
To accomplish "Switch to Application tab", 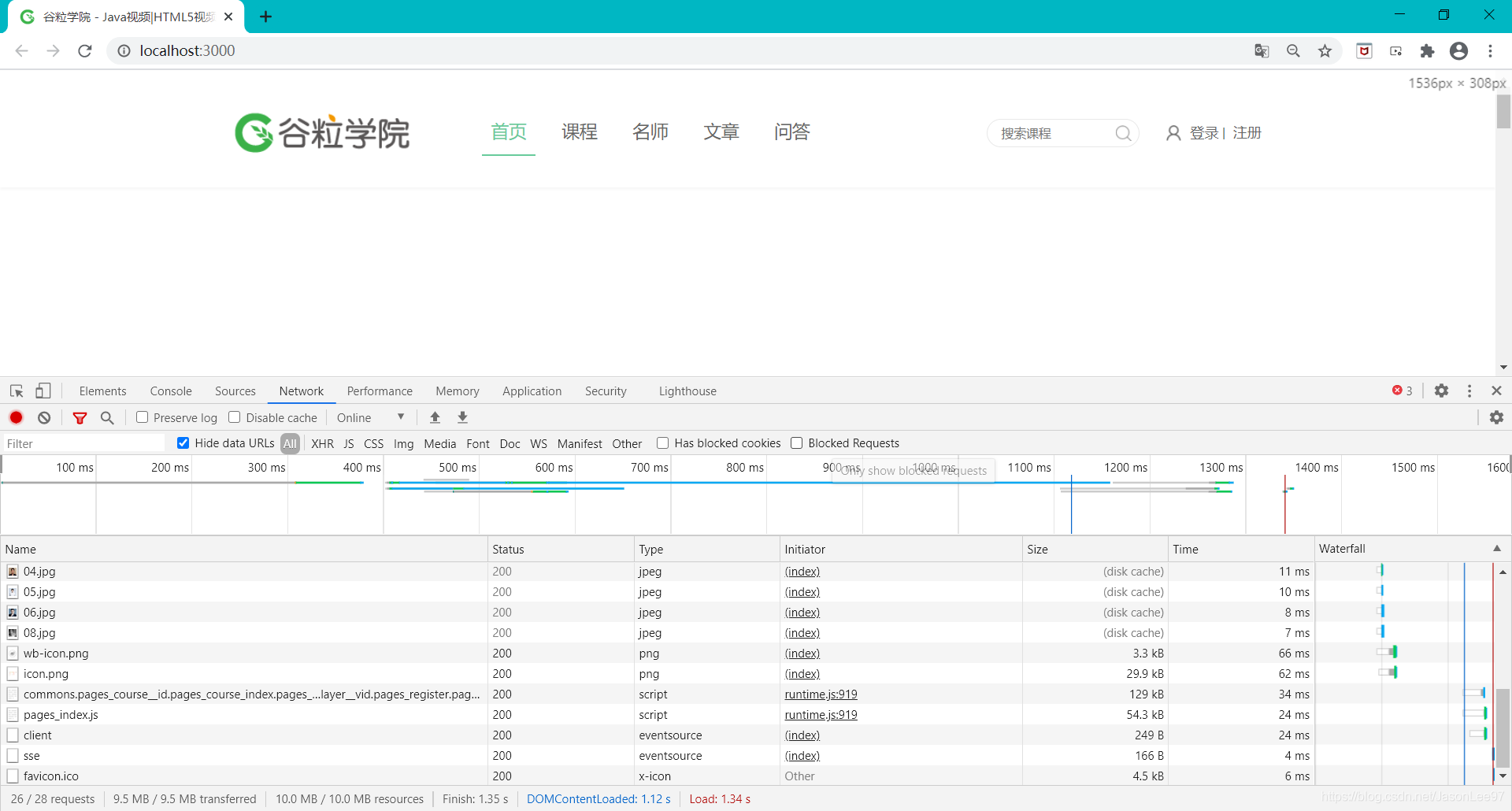I will (x=532, y=391).
